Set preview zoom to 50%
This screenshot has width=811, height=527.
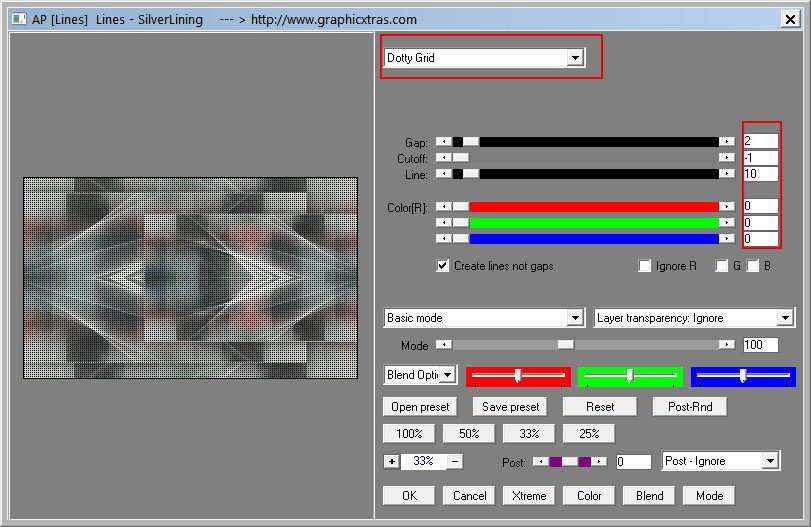click(x=469, y=434)
